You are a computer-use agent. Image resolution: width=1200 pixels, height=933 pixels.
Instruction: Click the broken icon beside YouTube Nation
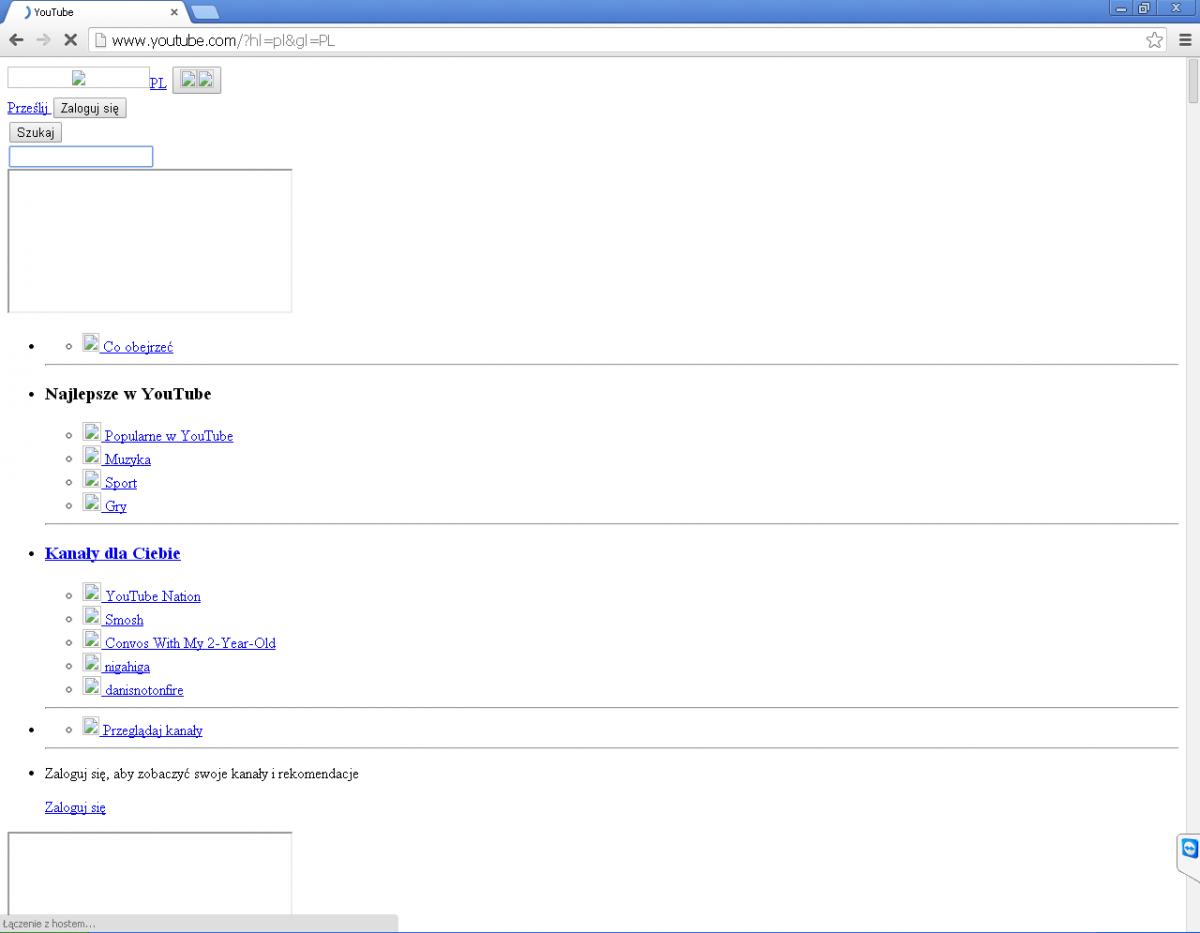pyautogui.click(x=91, y=592)
